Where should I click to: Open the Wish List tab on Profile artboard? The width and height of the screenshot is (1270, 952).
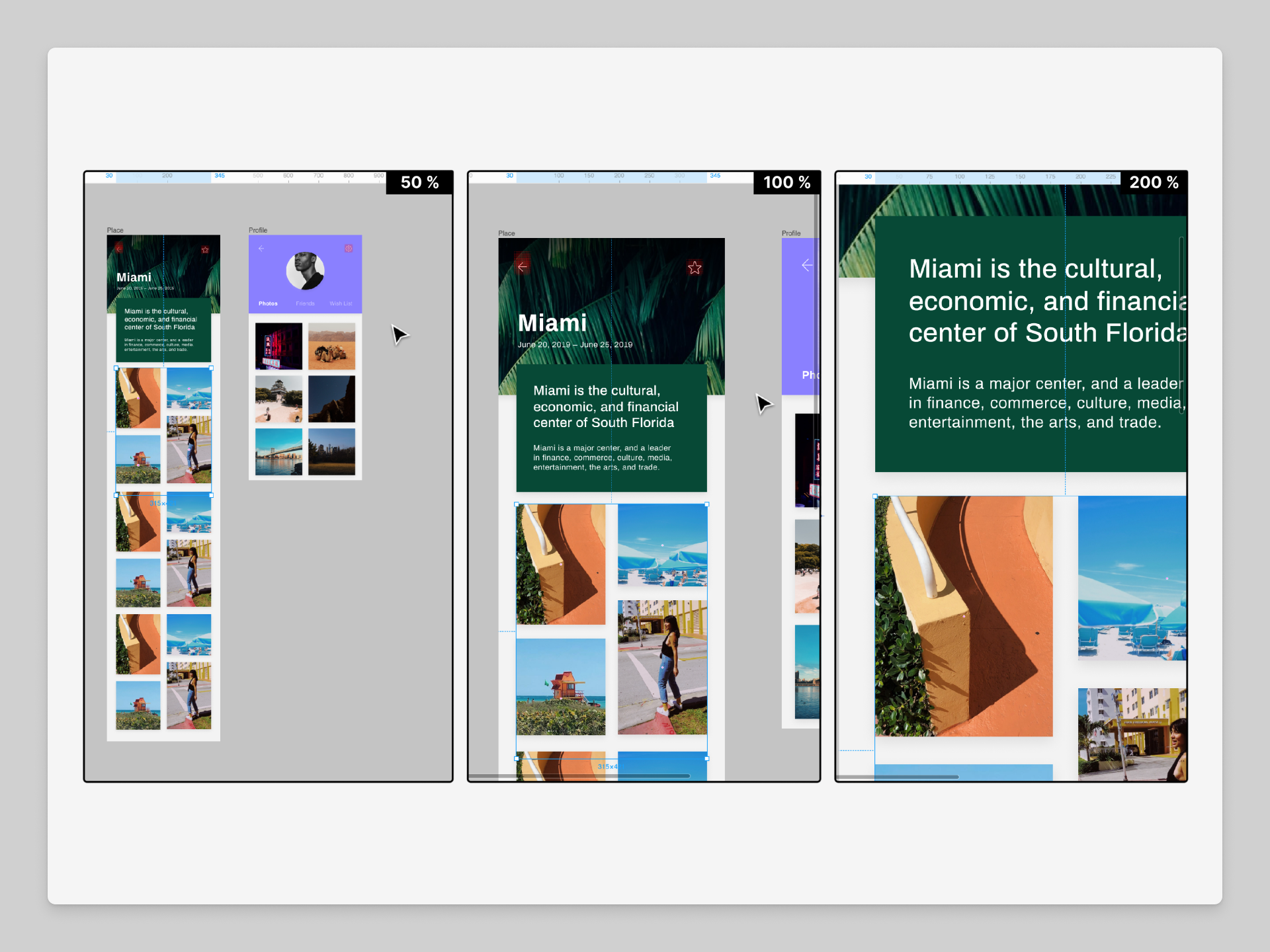pos(341,303)
